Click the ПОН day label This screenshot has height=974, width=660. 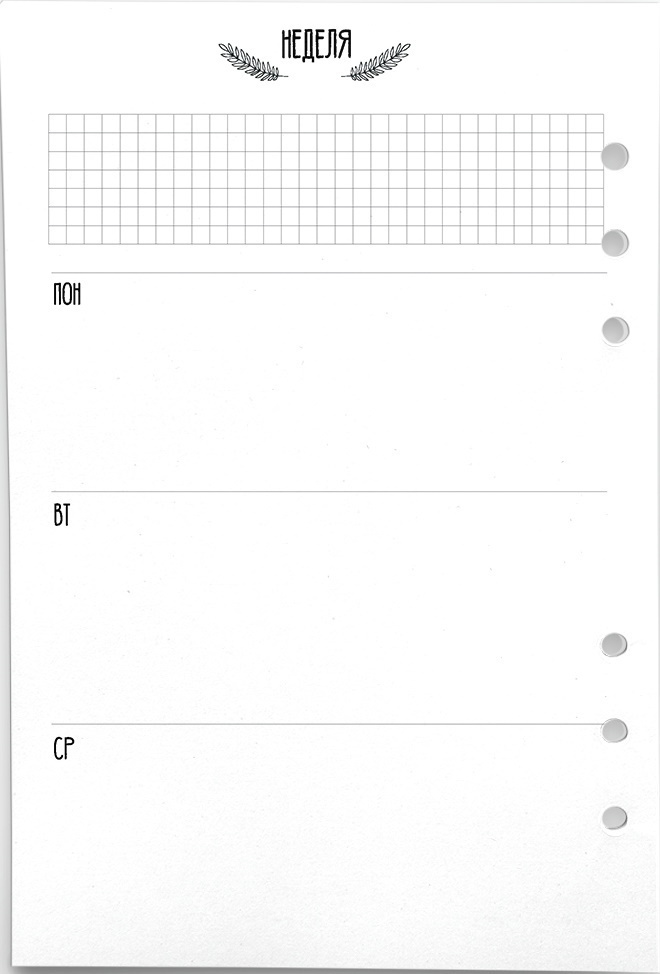click(67, 294)
